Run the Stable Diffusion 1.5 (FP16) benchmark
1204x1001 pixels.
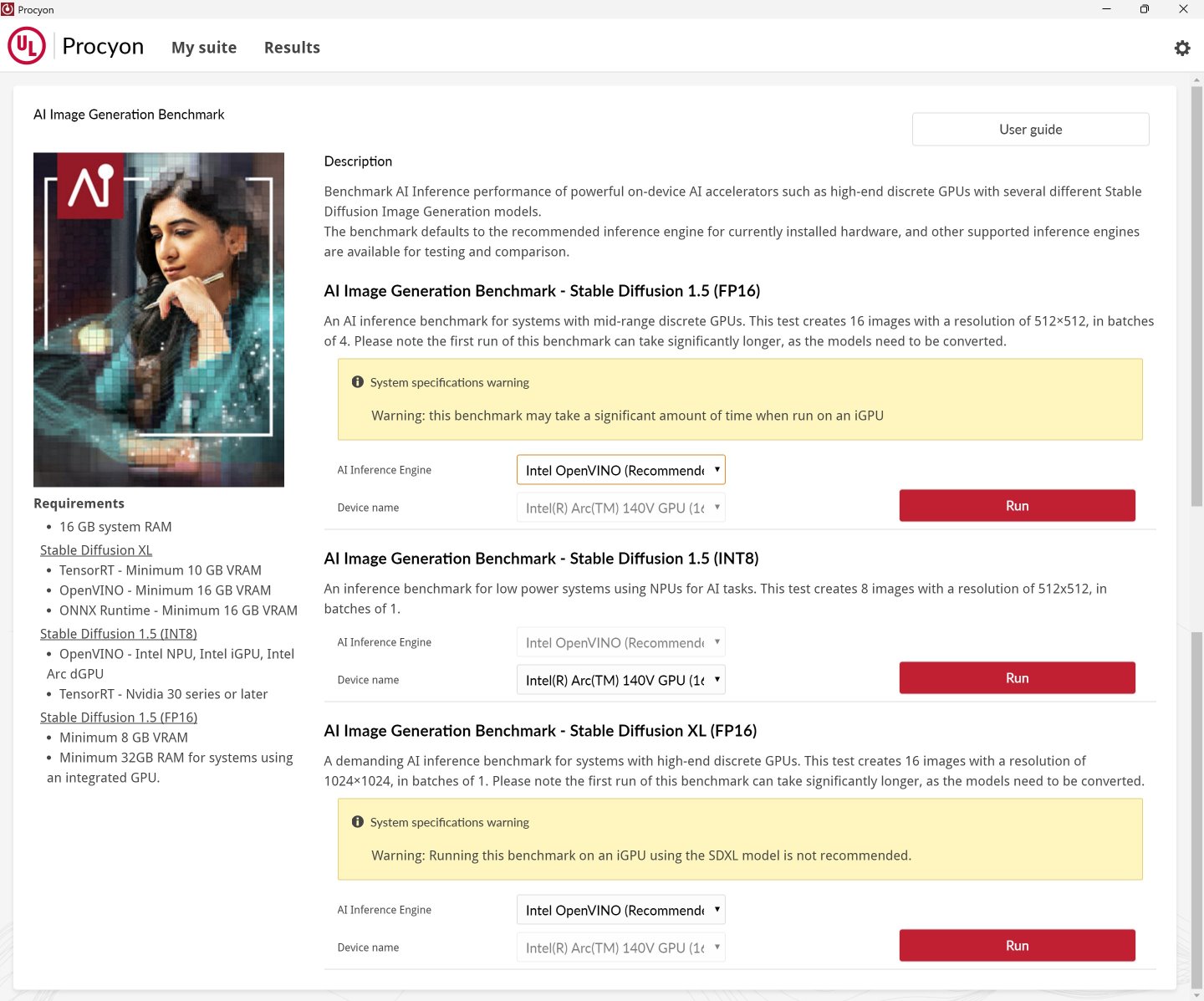click(1017, 505)
